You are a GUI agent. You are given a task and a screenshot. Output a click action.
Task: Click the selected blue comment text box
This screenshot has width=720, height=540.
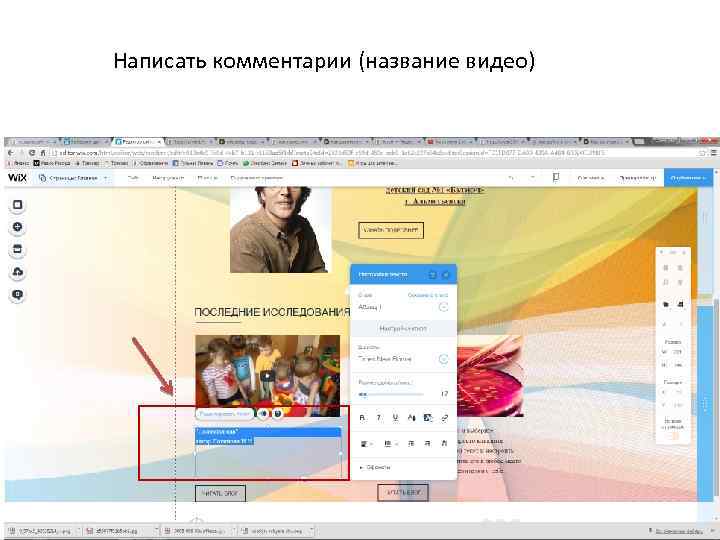coord(268,437)
